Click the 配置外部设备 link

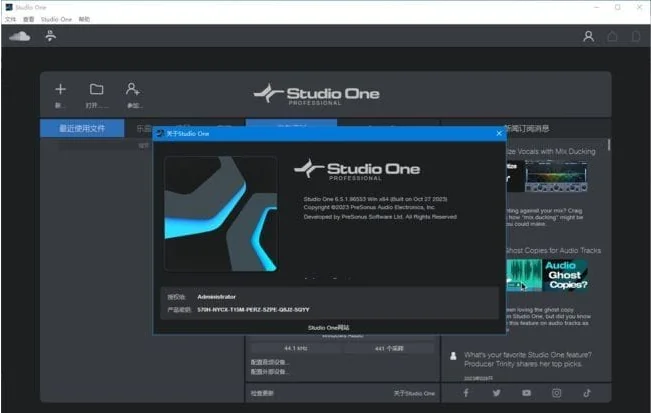[270, 371]
